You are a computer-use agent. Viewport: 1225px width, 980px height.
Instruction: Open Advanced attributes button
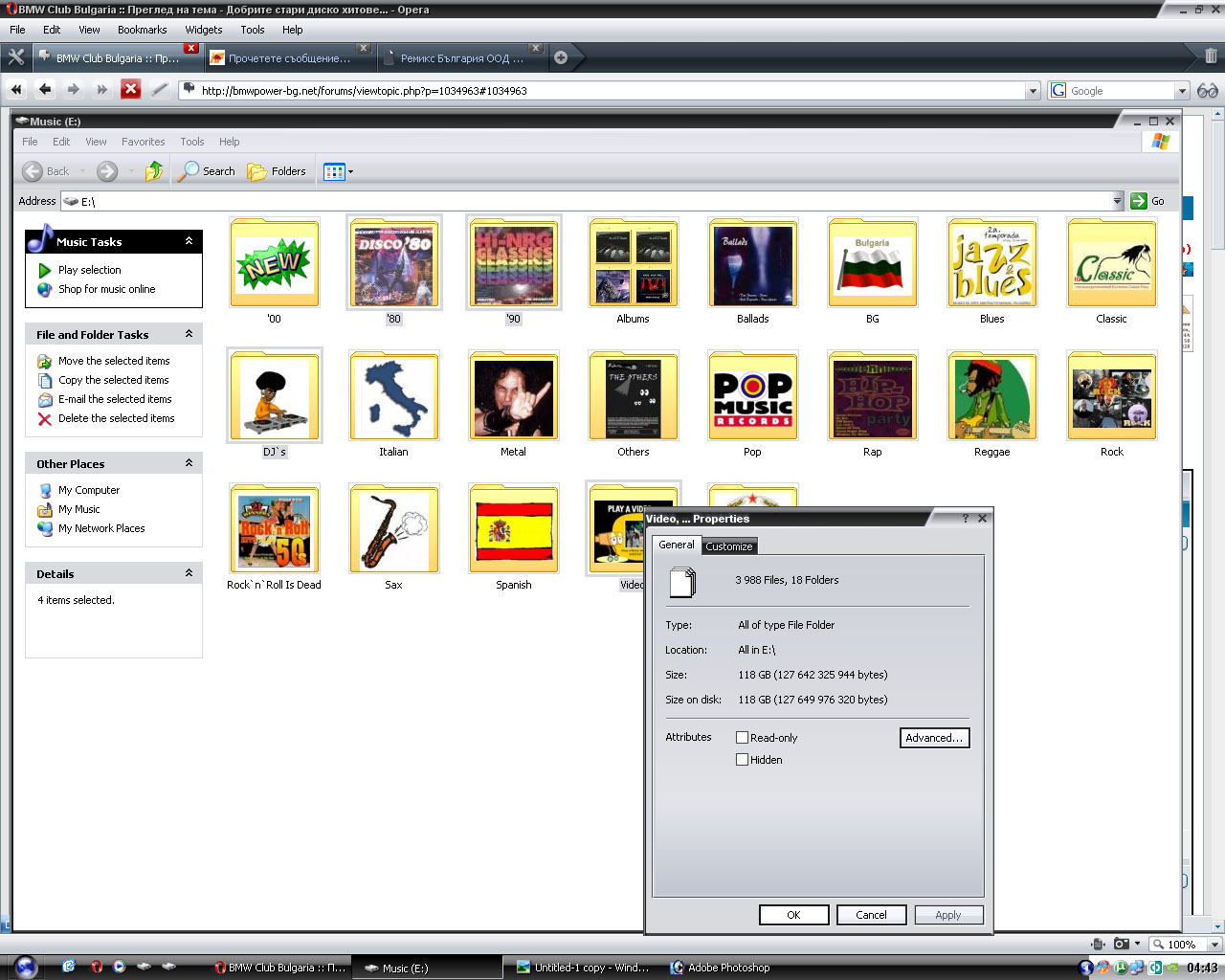pyautogui.click(x=934, y=738)
